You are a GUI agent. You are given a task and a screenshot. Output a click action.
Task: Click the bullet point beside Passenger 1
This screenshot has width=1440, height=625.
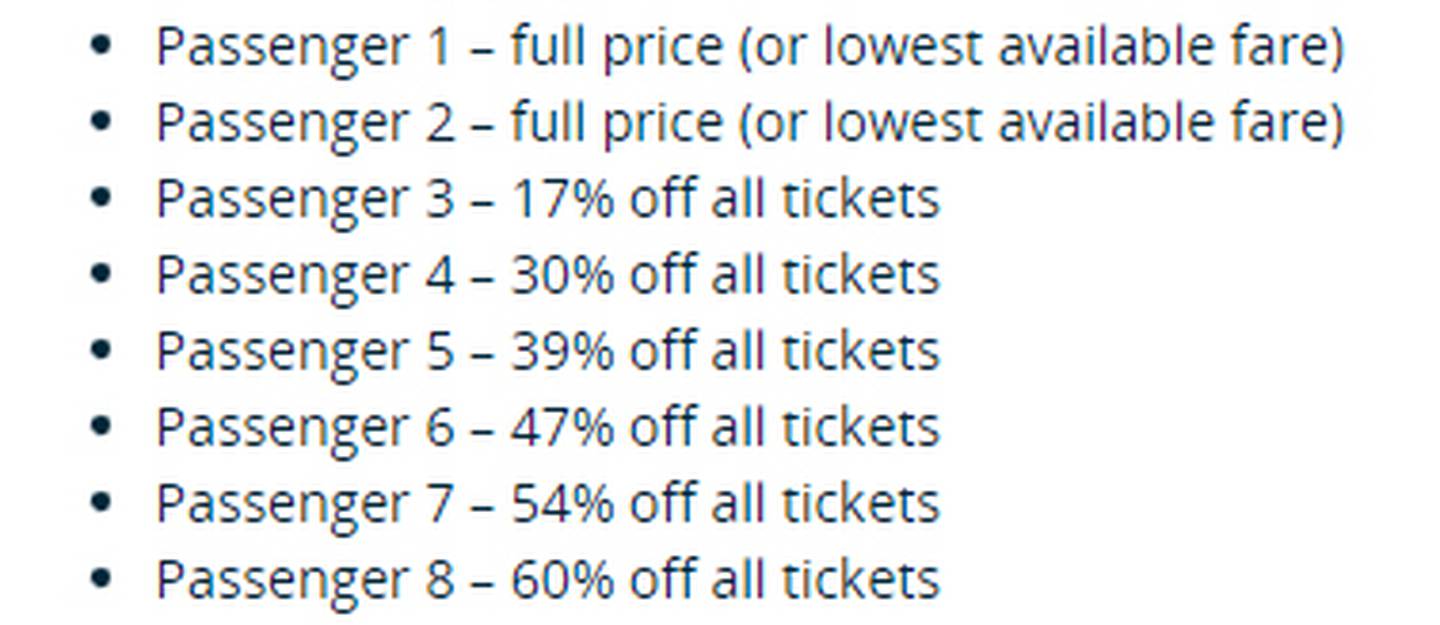(100, 46)
